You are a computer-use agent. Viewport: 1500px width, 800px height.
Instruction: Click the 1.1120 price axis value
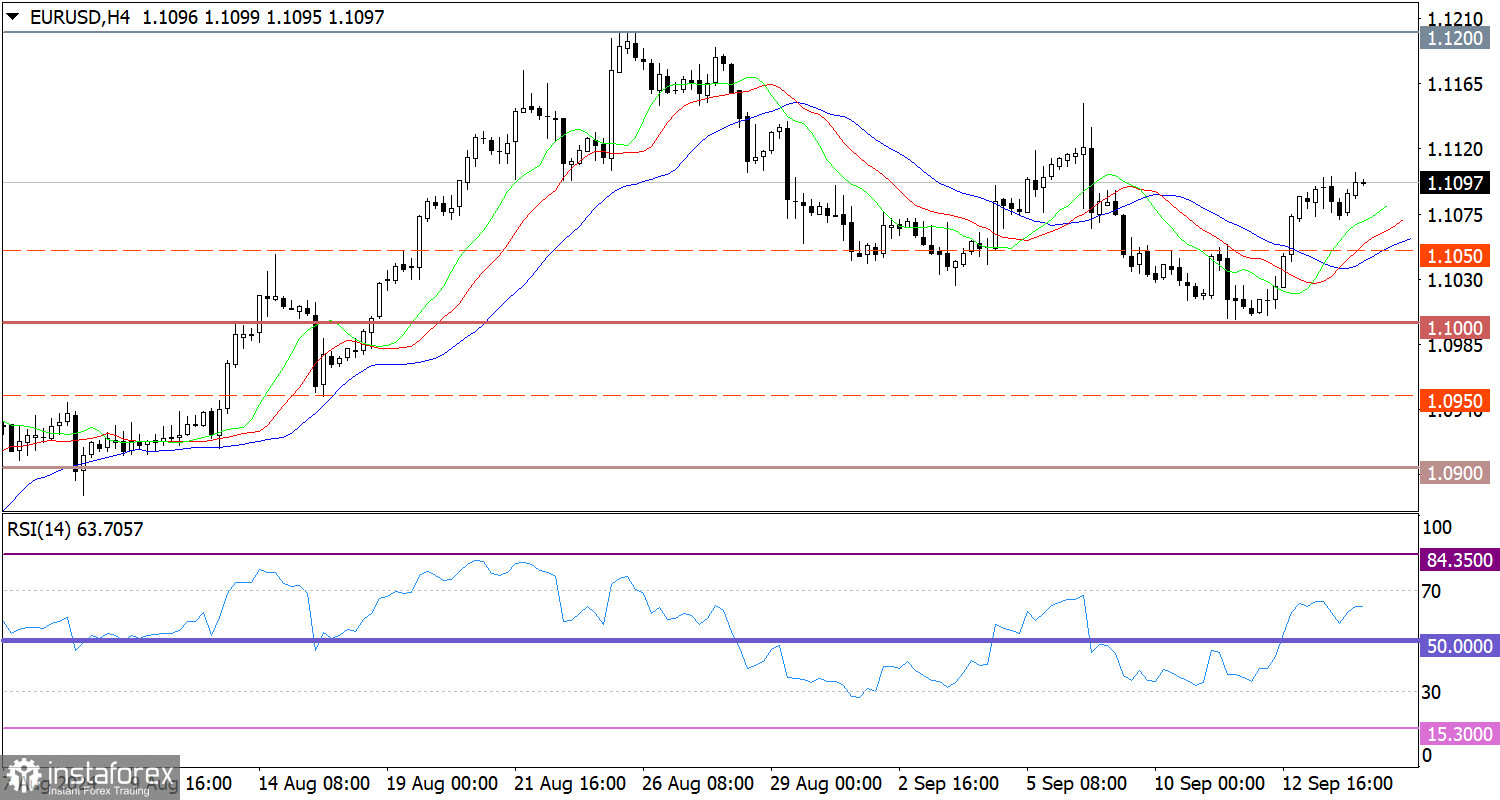1455,150
